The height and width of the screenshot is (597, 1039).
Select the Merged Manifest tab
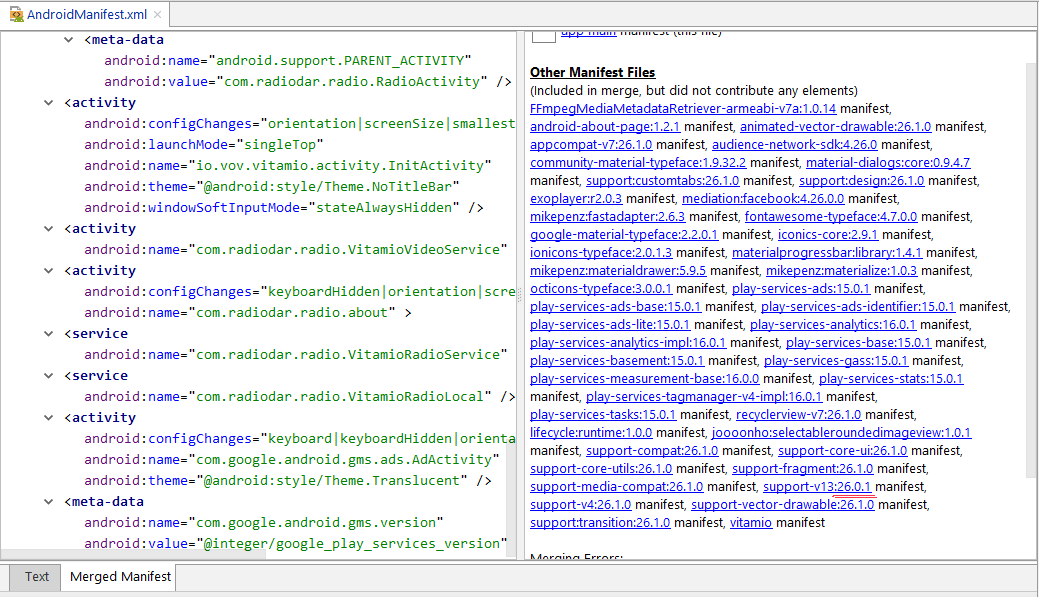(x=120, y=576)
